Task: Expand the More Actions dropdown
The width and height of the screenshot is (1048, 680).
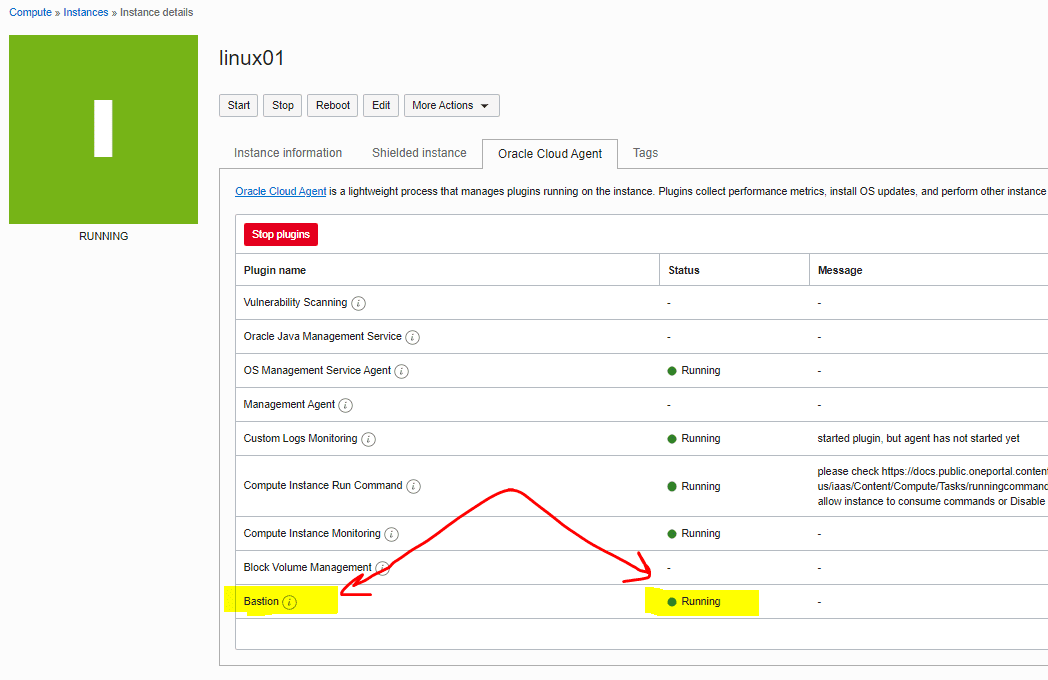Action: [x=451, y=106]
